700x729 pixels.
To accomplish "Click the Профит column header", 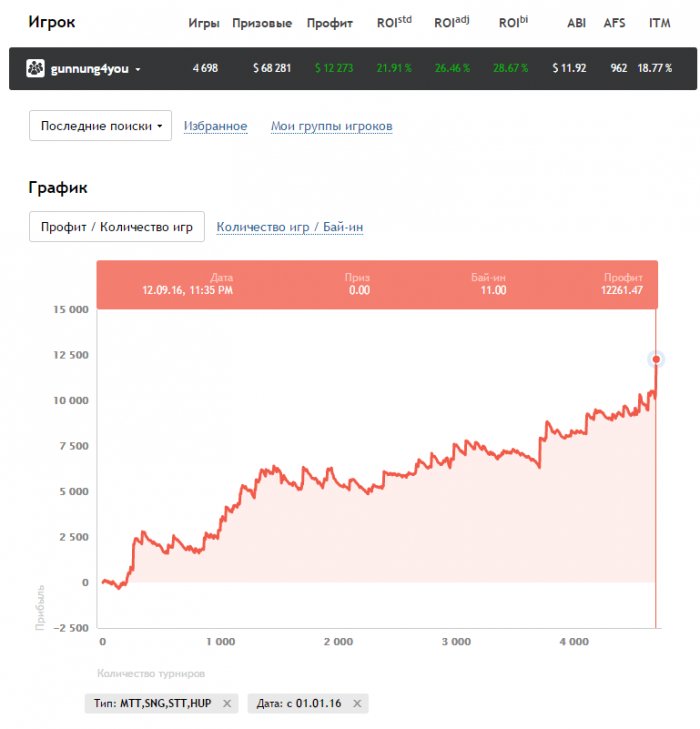I will (330, 23).
